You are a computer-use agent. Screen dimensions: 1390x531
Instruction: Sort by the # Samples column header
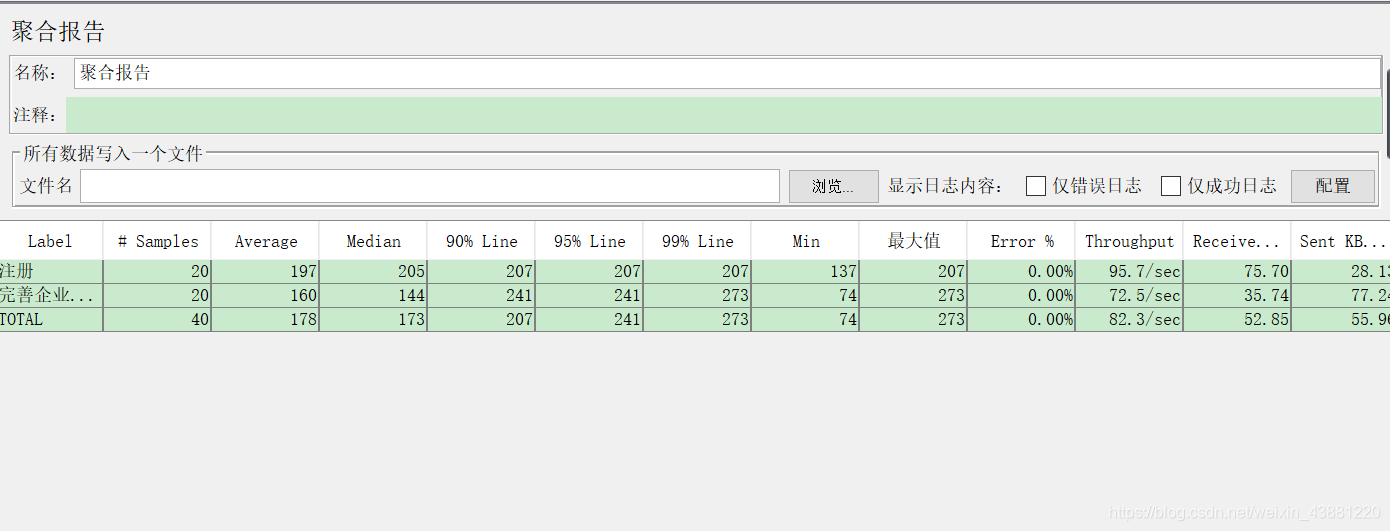(158, 241)
